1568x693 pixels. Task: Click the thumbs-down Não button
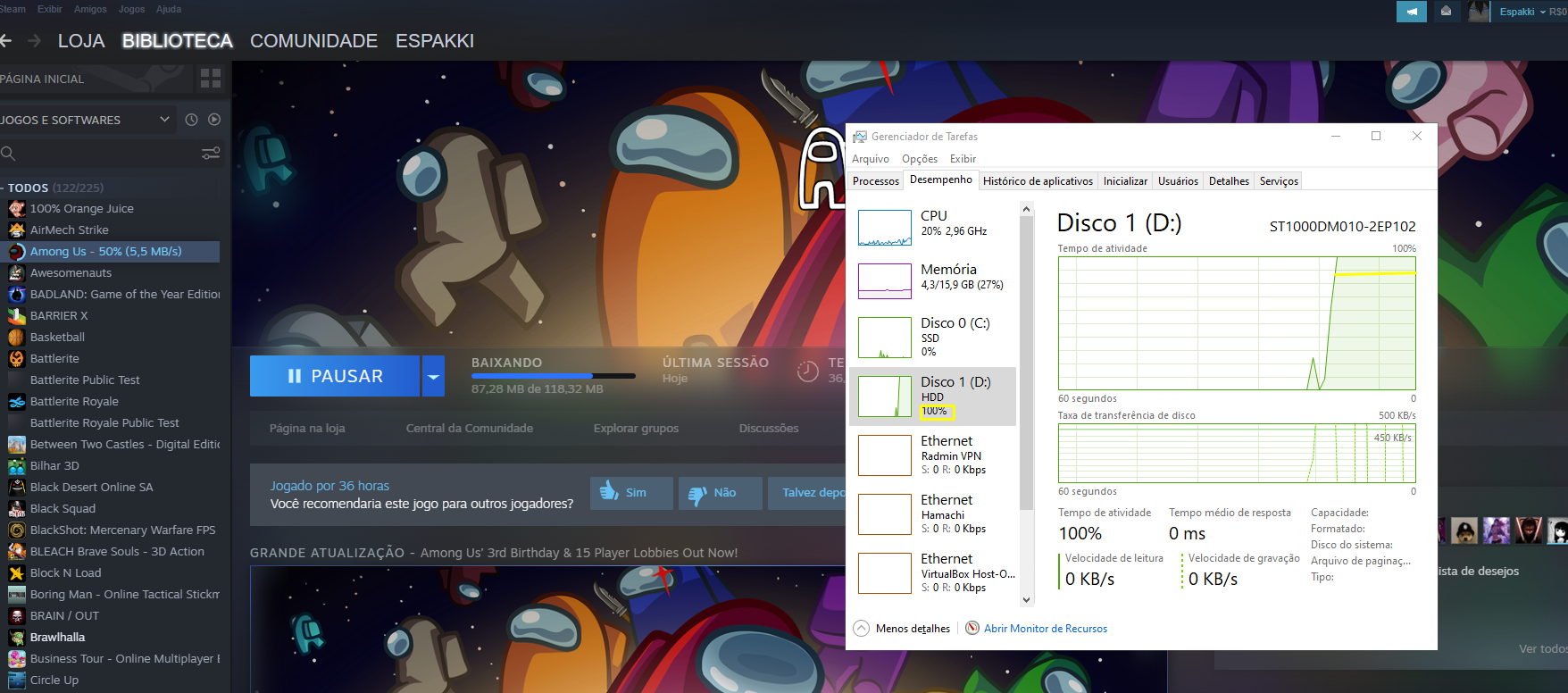[x=721, y=493]
